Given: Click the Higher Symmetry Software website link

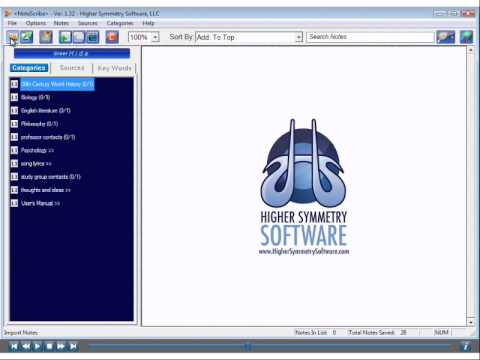Looking at the screenshot, I should 304,251.
